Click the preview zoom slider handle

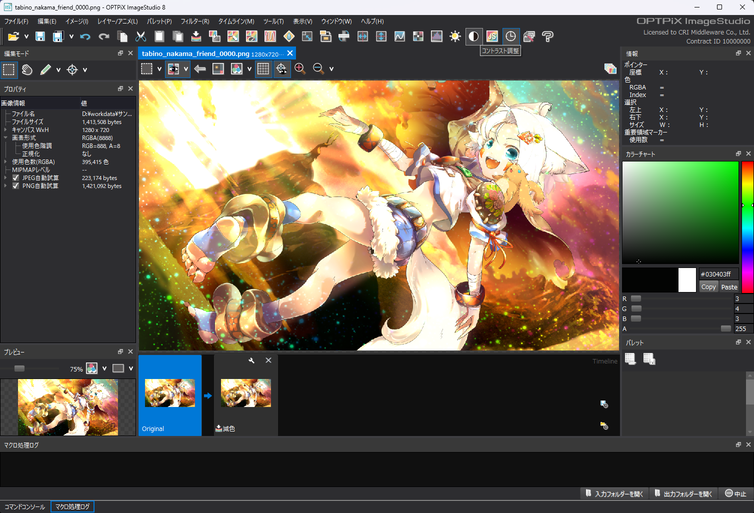click(x=19, y=368)
